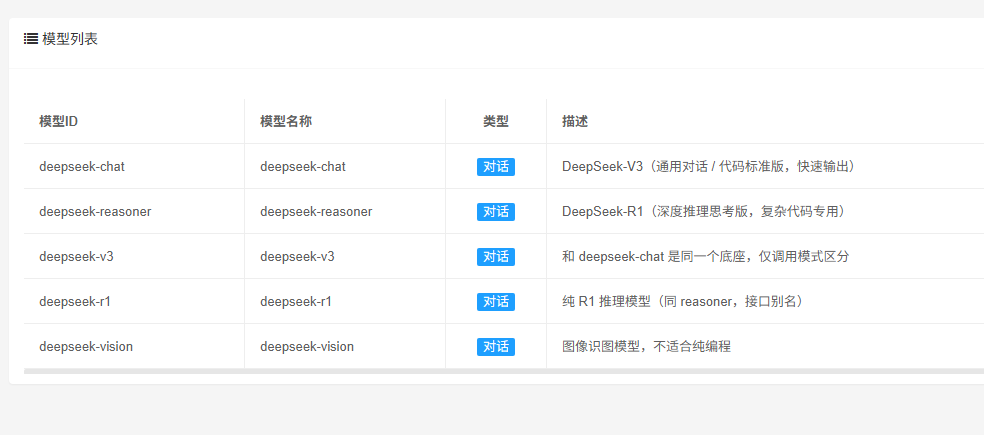Click the horizontal scrollbar under the table
This screenshot has height=435, width=984.
(x=504, y=372)
